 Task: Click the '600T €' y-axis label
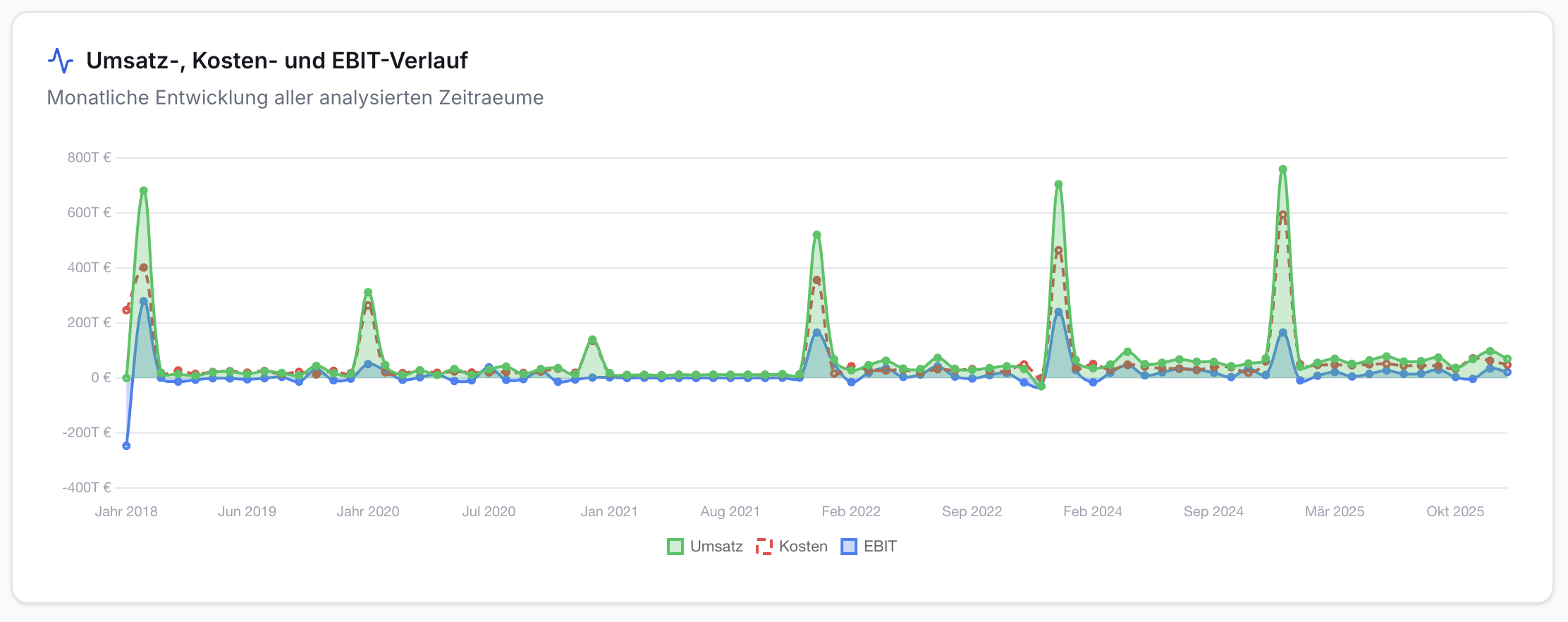90,212
